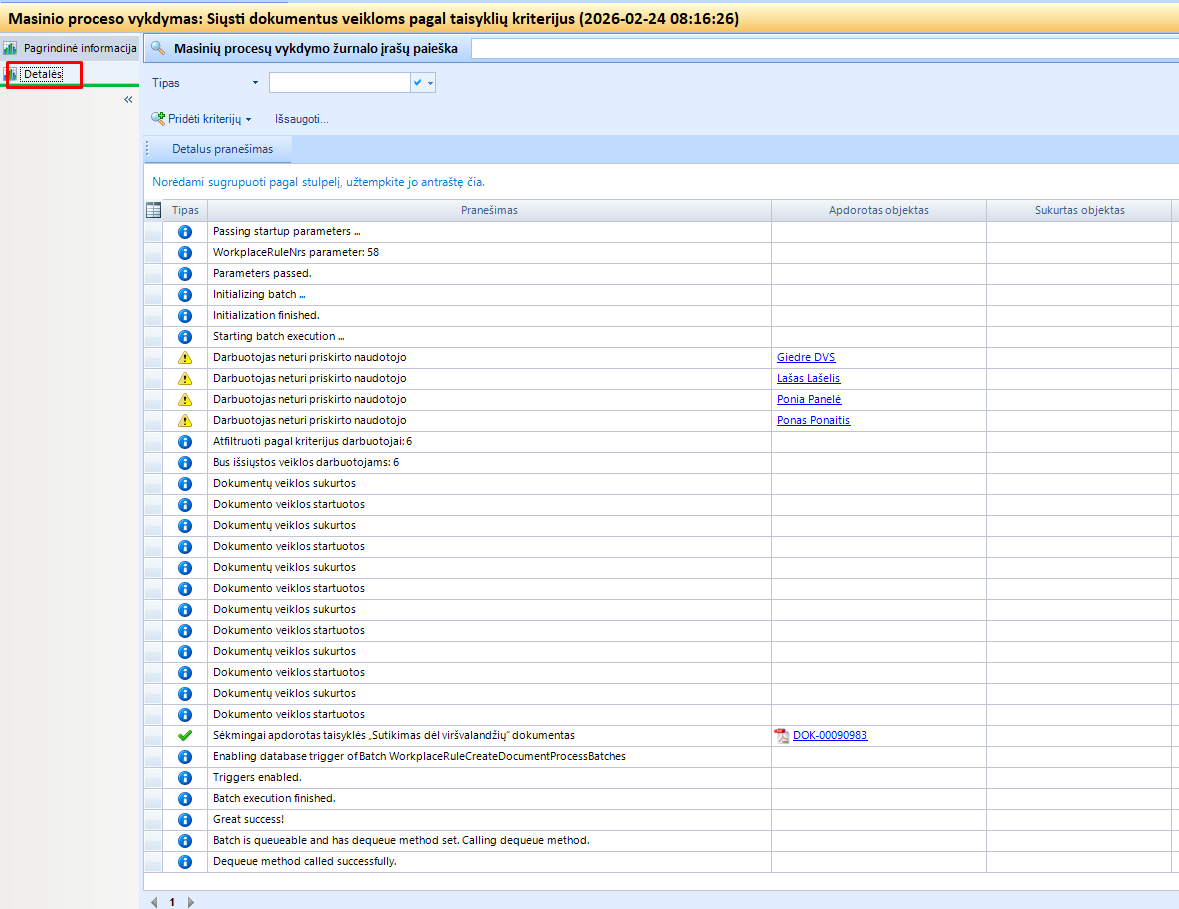Screen dimensions: 1179x909
Task: Open the Ponas Ponaitis employee link
Action: (813, 421)
